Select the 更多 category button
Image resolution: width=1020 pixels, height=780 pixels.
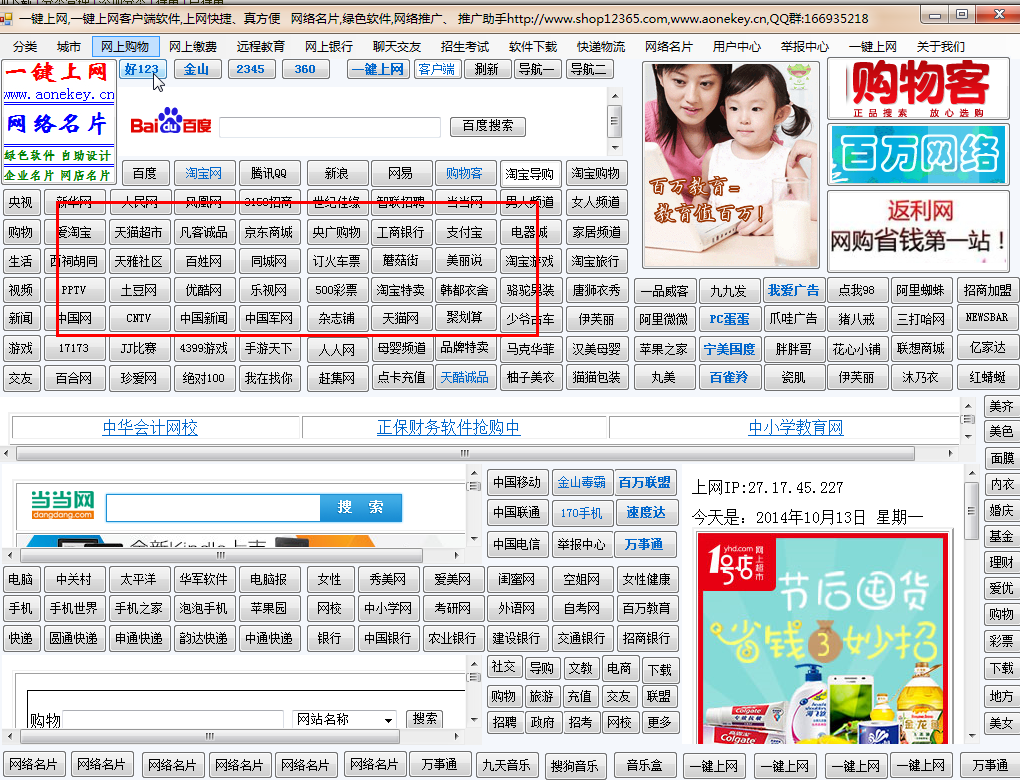coord(660,722)
